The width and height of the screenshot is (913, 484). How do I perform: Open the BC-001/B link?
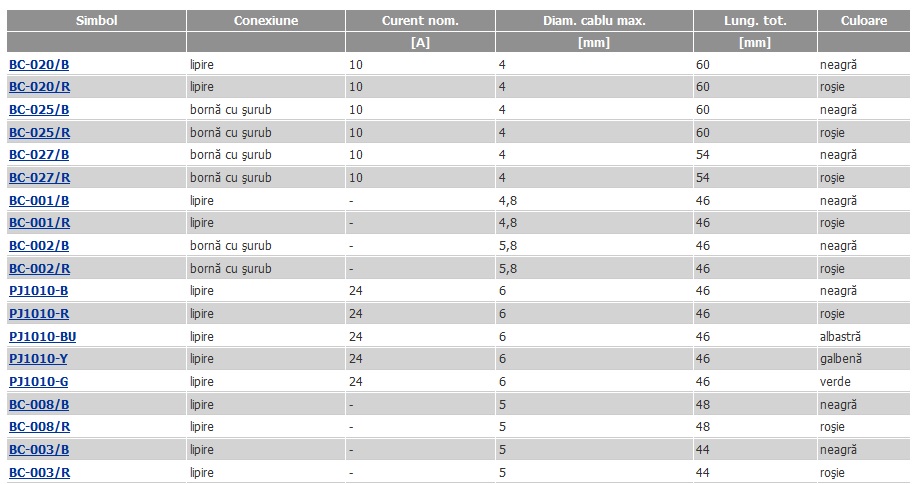pyautogui.click(x=39, y=201)
